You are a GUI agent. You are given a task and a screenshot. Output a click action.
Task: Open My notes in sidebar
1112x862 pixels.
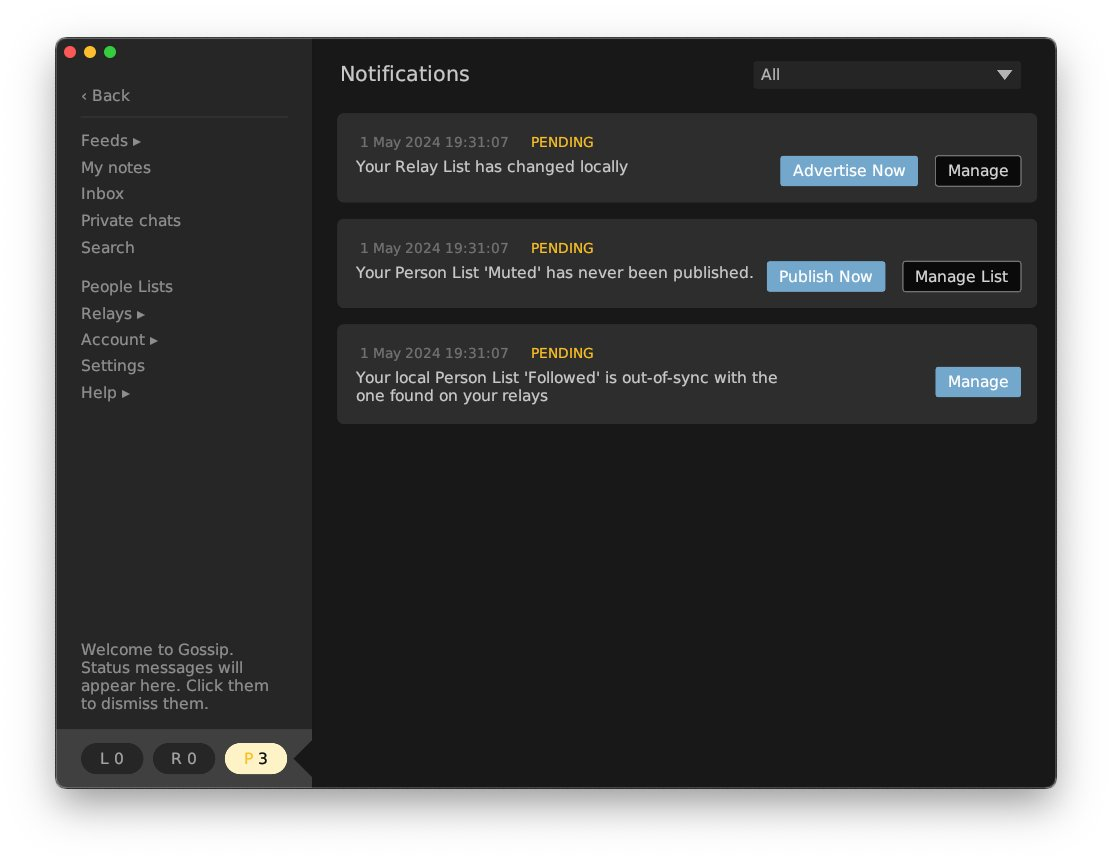pos(116,167)
